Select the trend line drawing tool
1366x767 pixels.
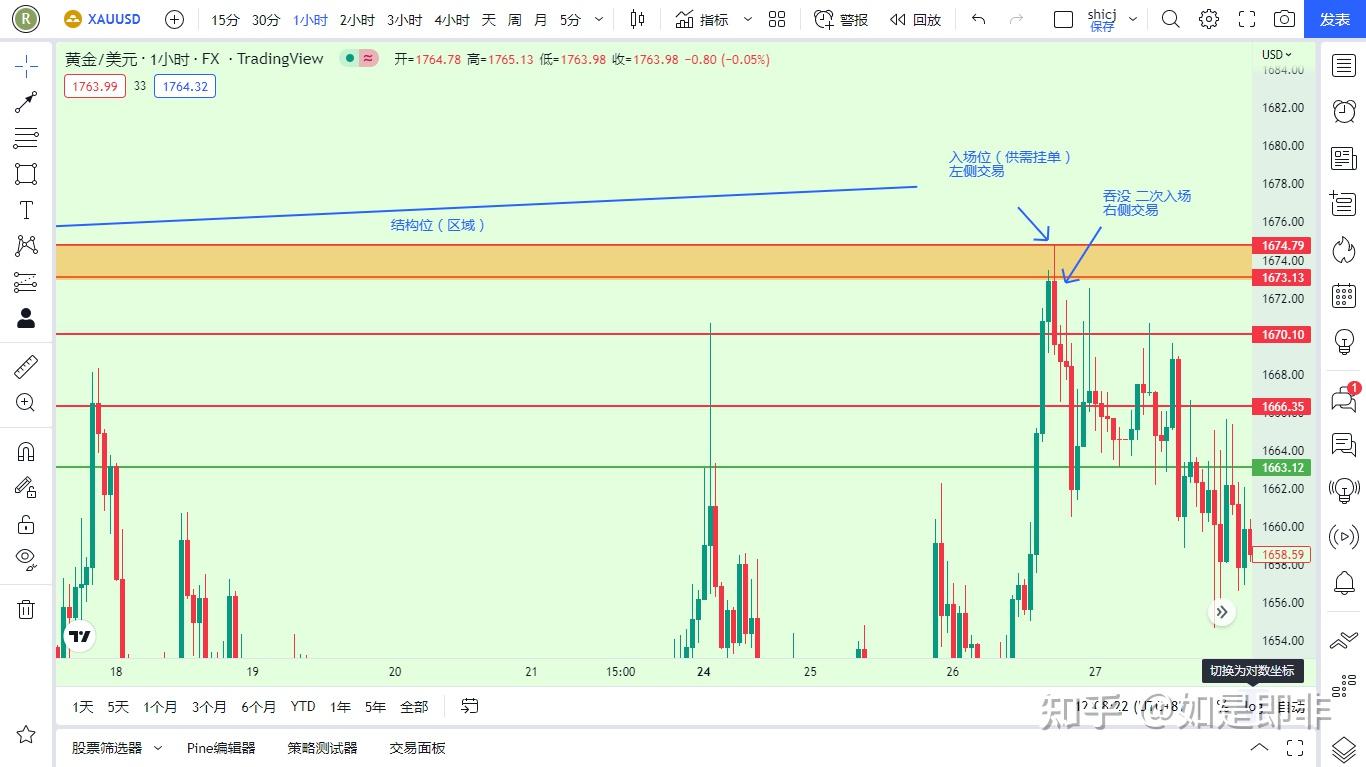point(26,102)
